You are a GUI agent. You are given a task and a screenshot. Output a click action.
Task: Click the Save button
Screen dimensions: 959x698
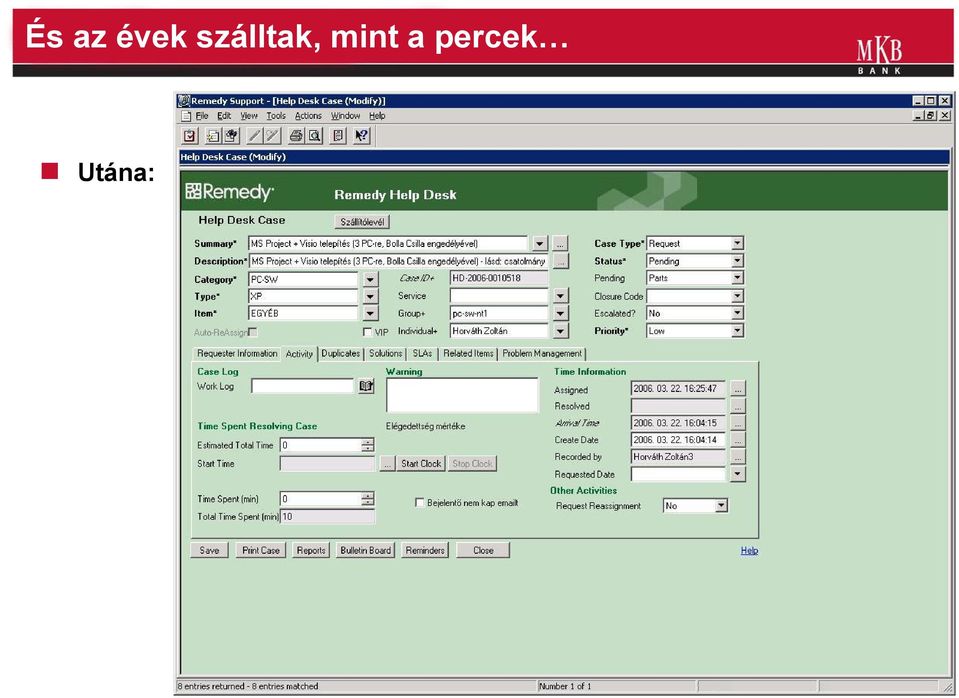(x=209, y=551)
